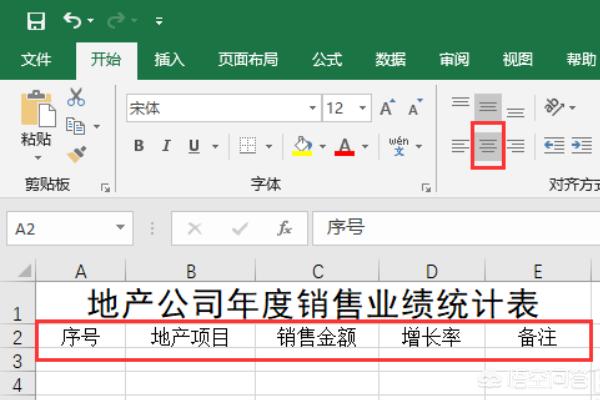Switch to the 审阅 tab
Image resolution: width=600 pixels, height=400 pixels.
454,60
